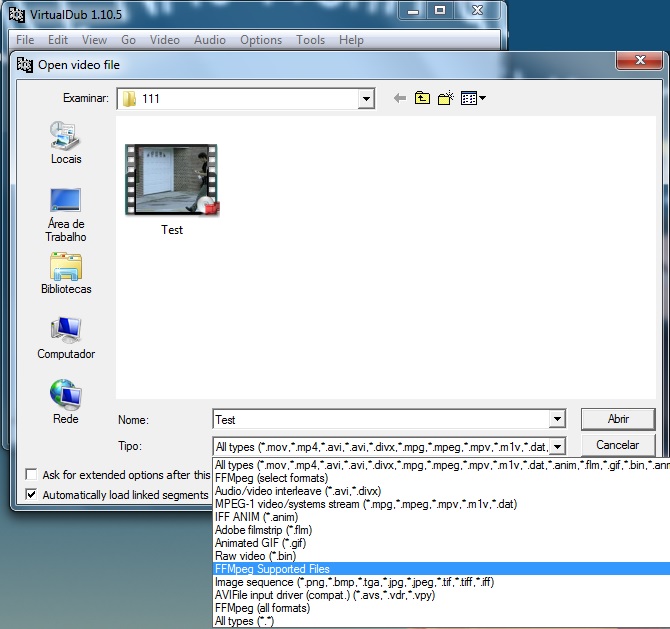This screenshot has height=629, width=670.
Task: Open the Help menu in VirtualDub
Action: coord(351,40)
